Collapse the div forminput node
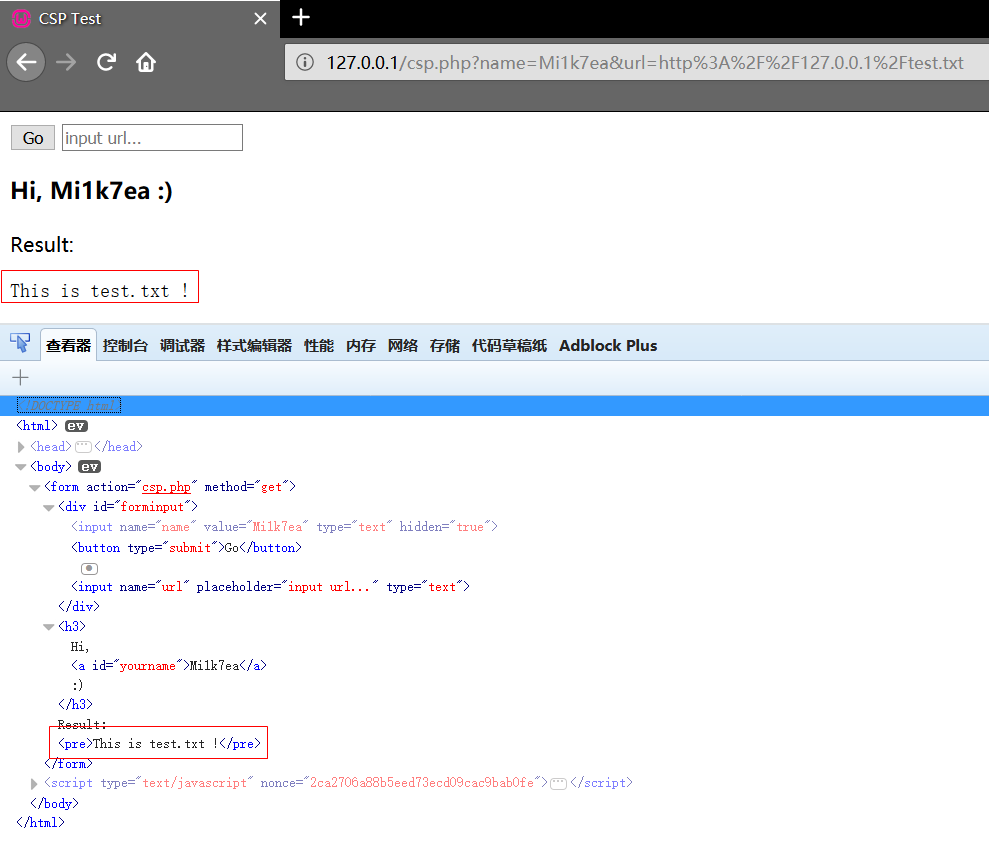989x841 pixels. point(49,507)
